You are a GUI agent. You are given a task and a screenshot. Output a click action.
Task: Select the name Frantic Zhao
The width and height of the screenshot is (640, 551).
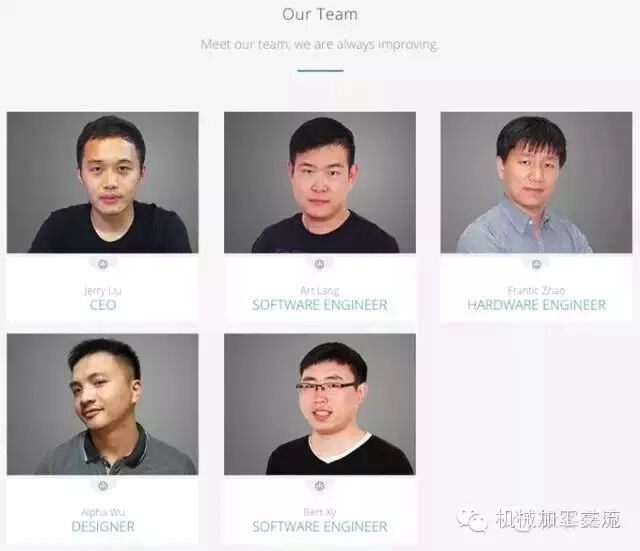(536, 291)
